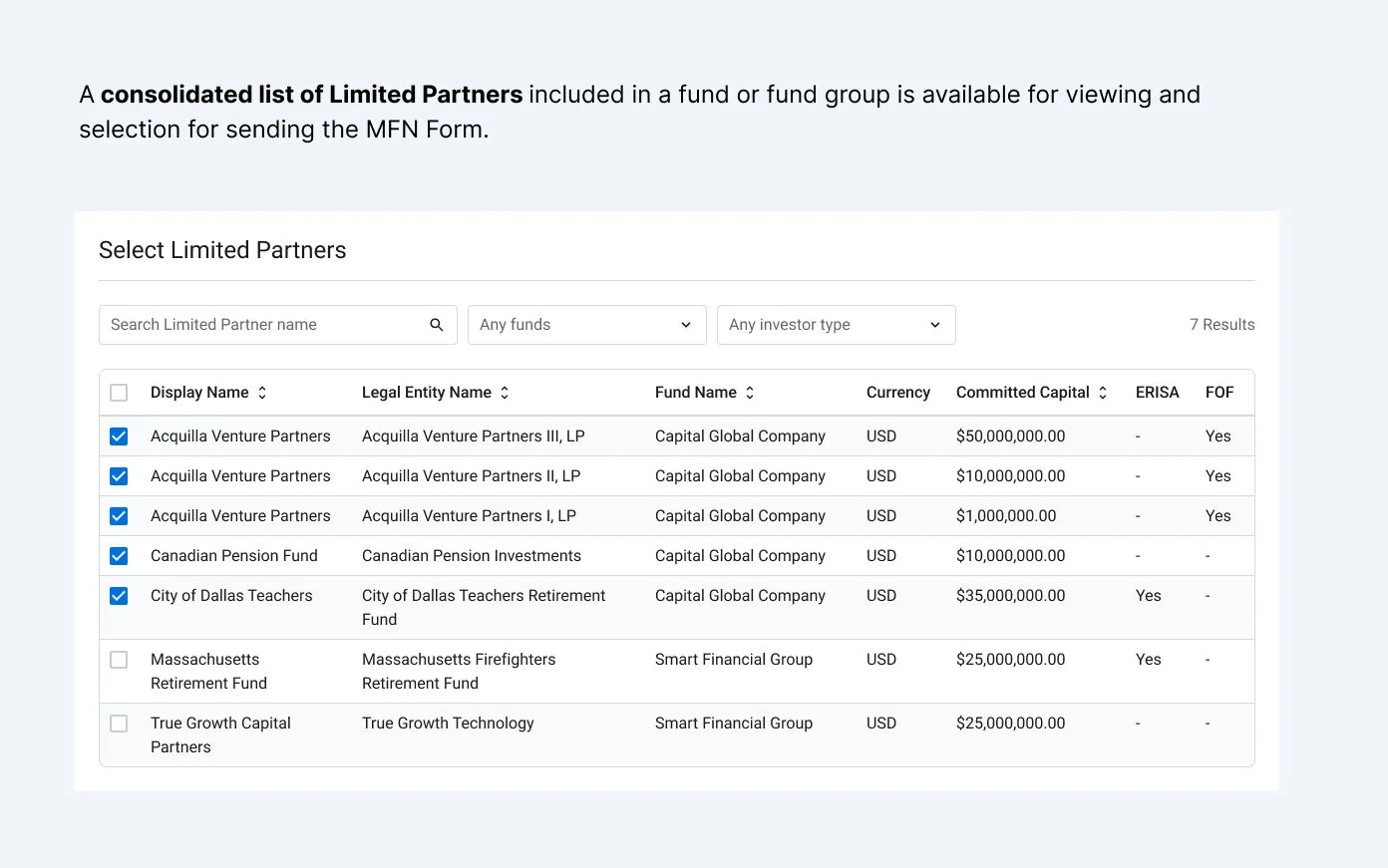Sort by Committed Capital arrows
Image resolution: width=1388 pixels, height=868 pixels.
pyautogui.click(x=1103, y=393)
